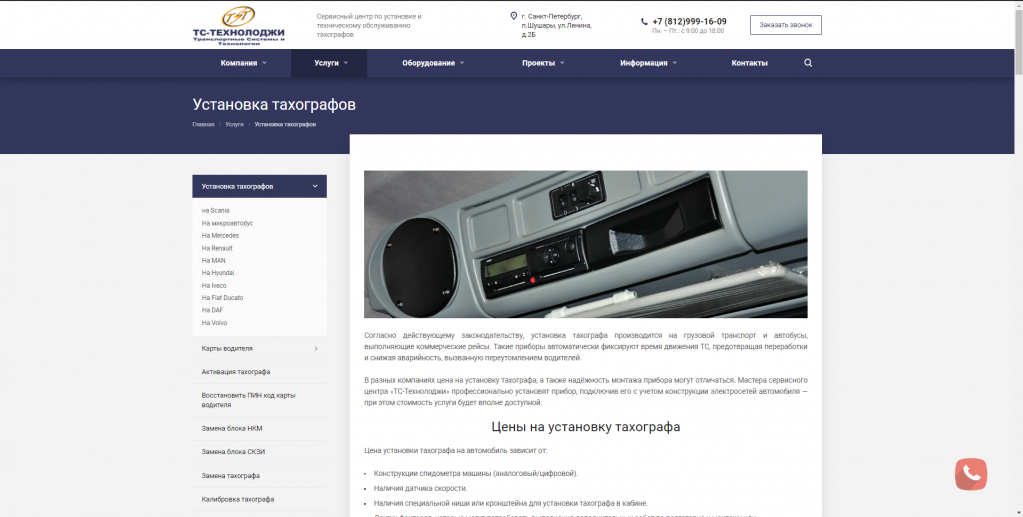This screenshot has height=517, width=1023.
Task: Click the floating red phone call icon
Action: point(971,474)
